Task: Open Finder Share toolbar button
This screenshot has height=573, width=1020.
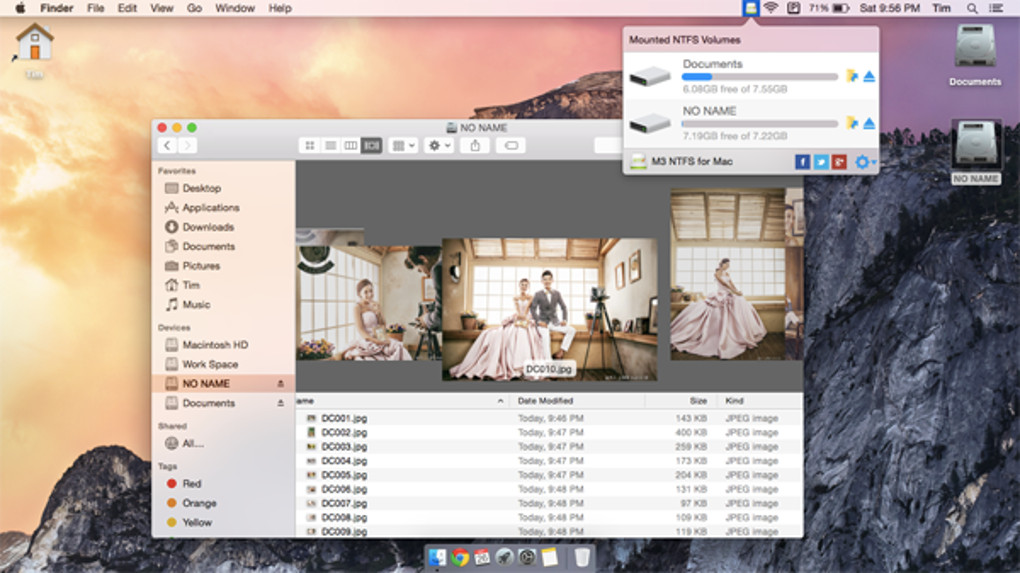Action: click(475, 146)
